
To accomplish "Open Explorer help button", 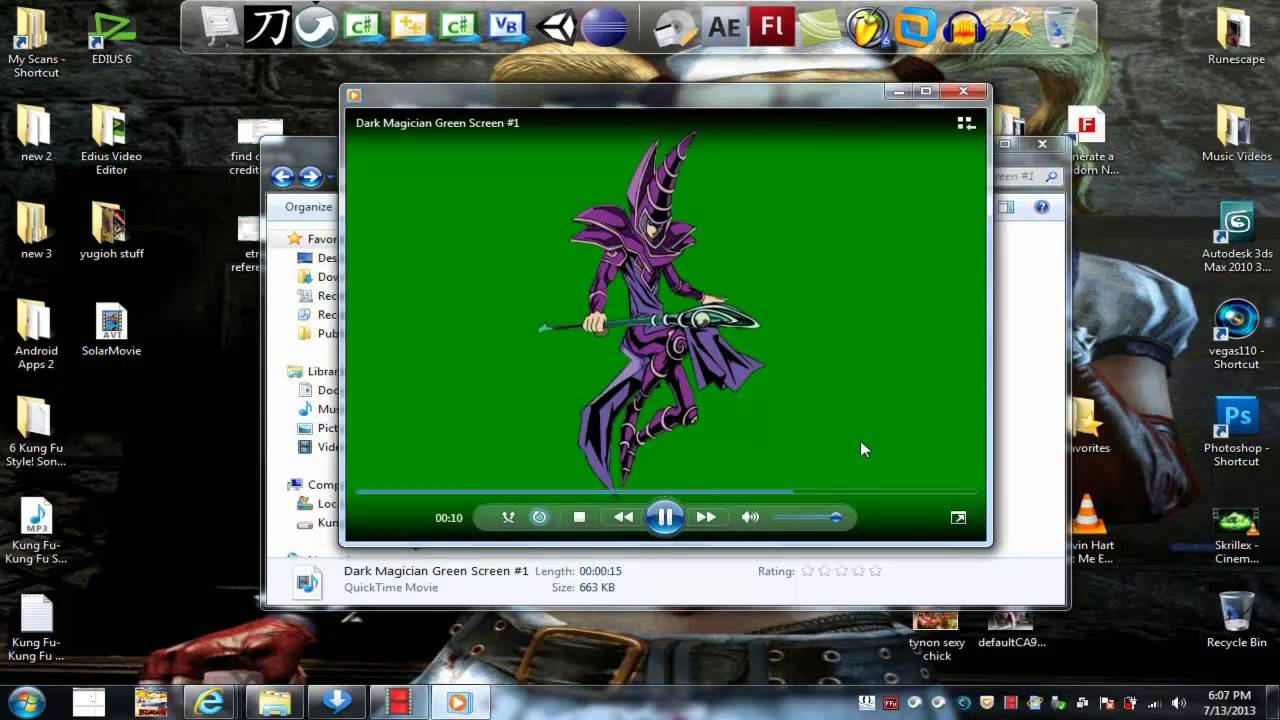I will (1042, 207).
